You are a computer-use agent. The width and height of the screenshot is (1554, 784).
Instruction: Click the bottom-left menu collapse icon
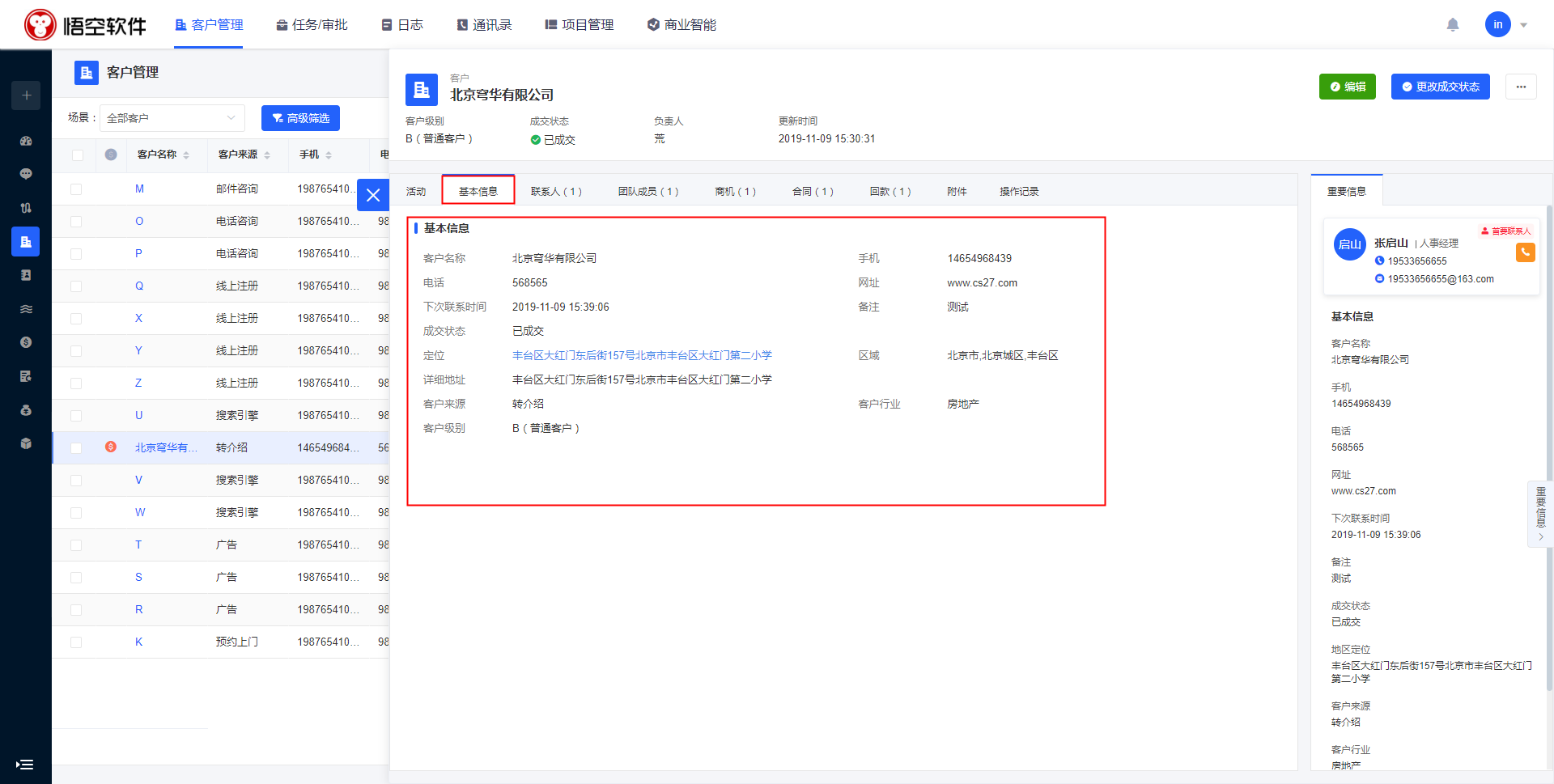pyautogui.click(x=24, y=764)
